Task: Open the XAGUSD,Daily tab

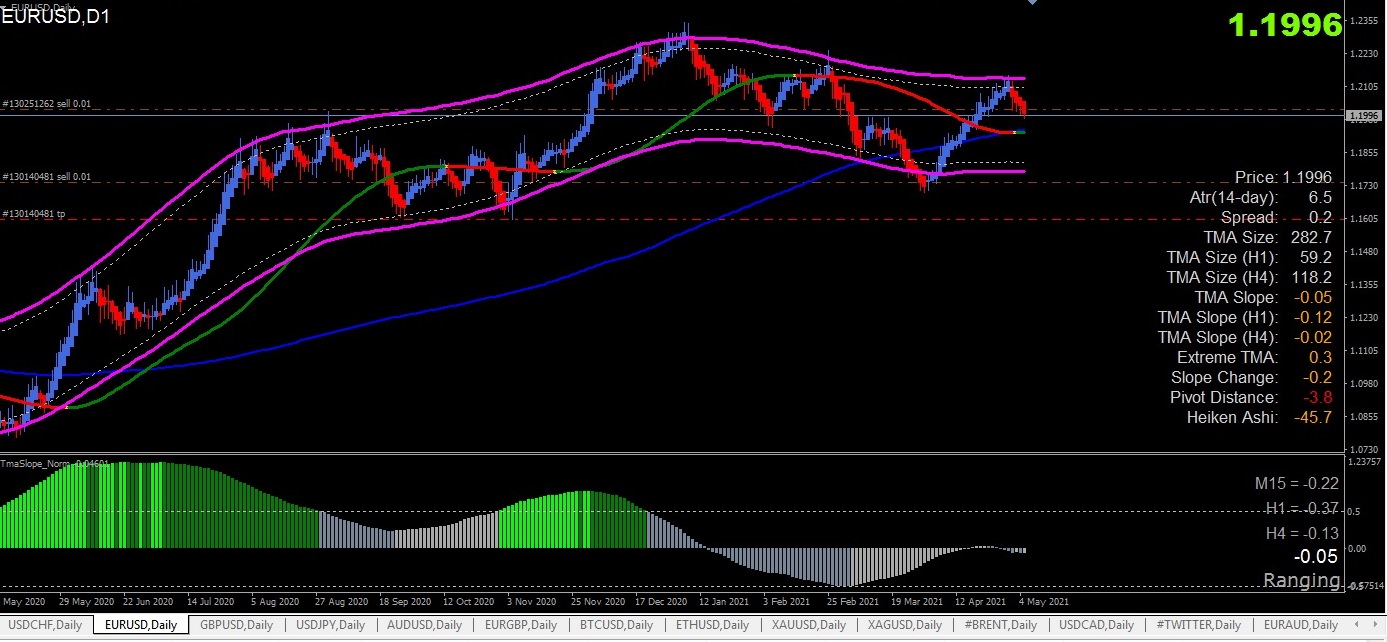Action: point(904,625)
